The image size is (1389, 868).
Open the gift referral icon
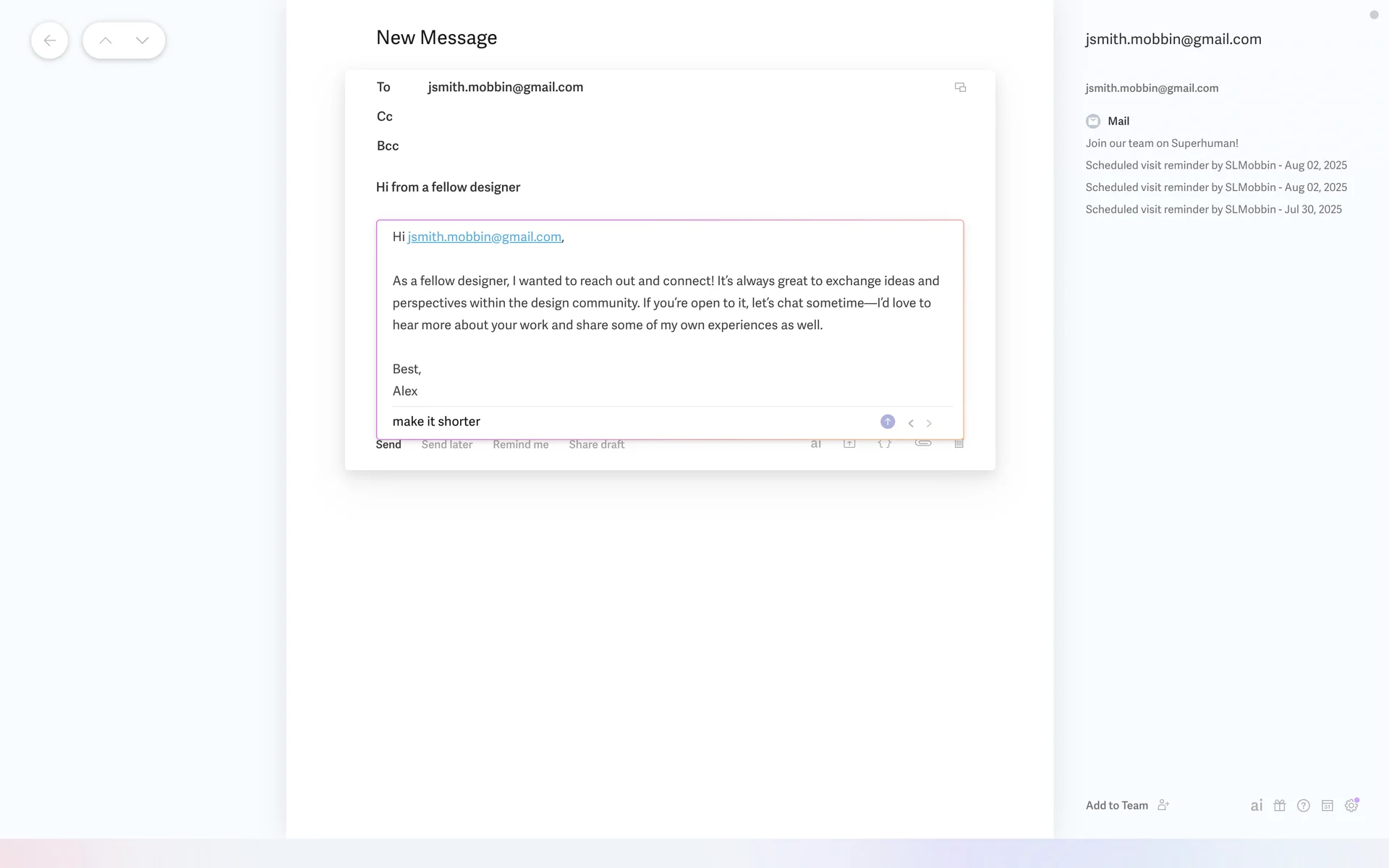coord(1280,806)
